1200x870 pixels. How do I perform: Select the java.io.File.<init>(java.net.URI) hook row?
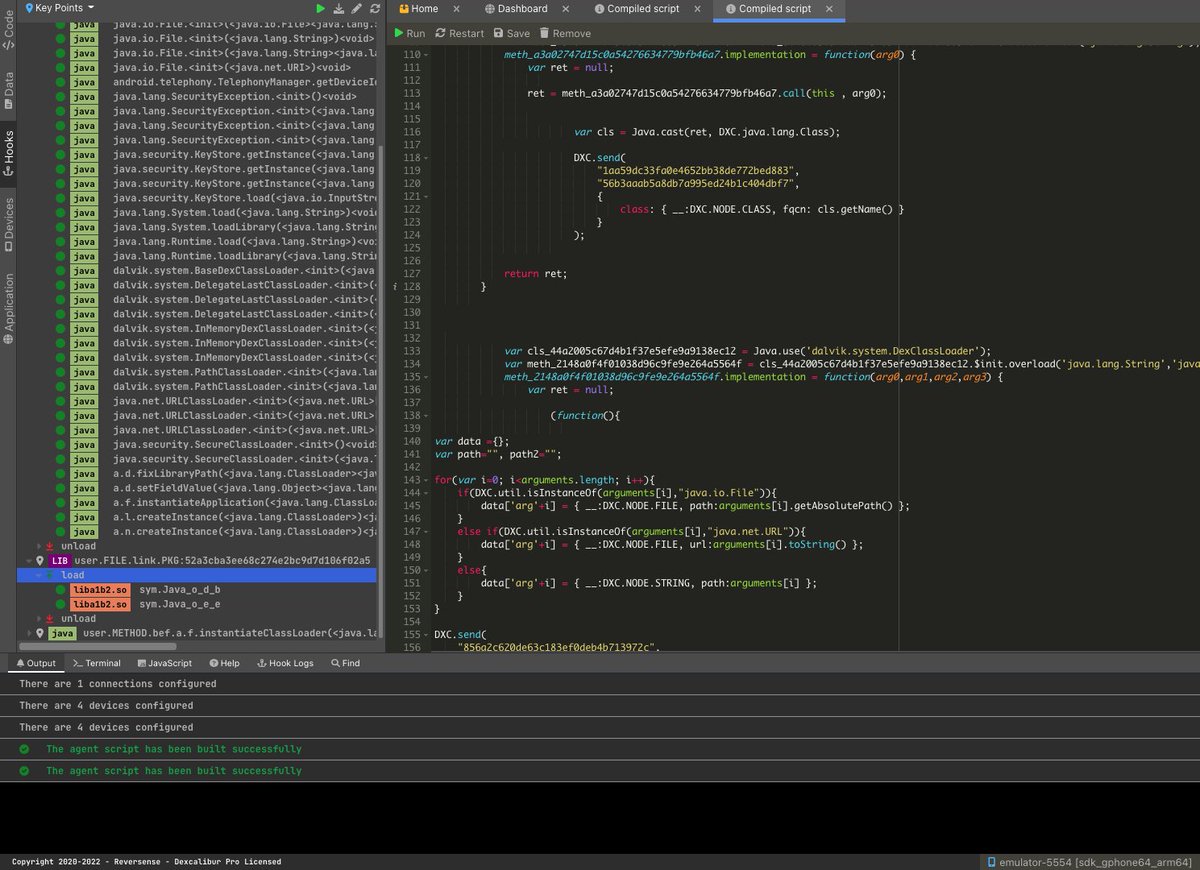(197, 68)
